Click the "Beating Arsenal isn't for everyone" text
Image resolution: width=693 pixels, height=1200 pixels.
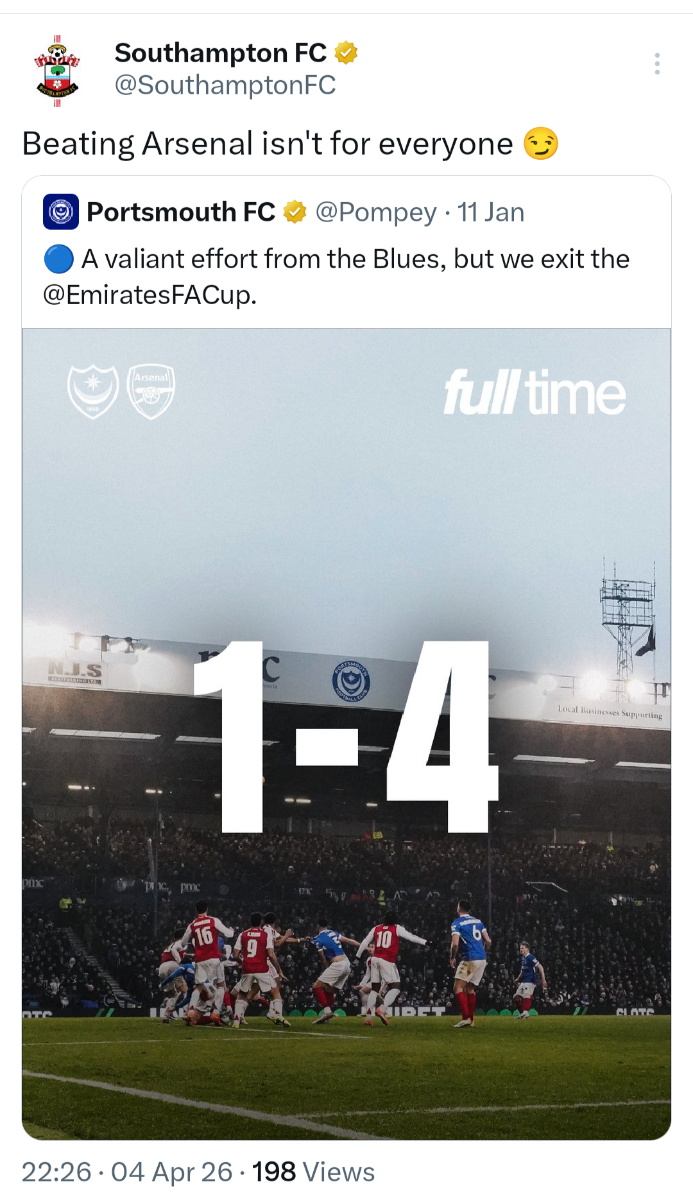point(267,145)
